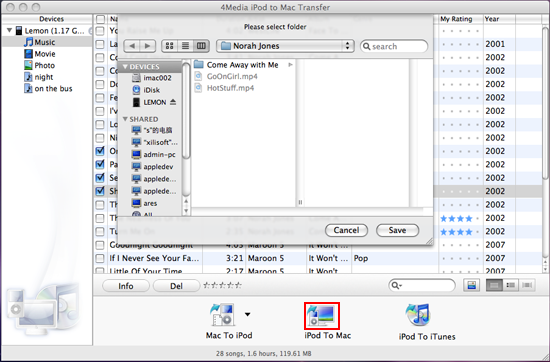Go back in the folder dialog
Screen dimensions: 550x362
pos(132,46)
